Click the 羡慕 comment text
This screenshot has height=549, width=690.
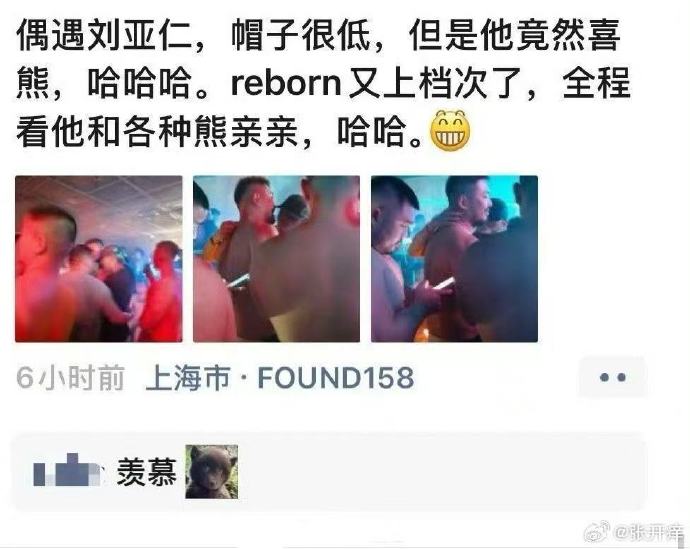[147, 472]
